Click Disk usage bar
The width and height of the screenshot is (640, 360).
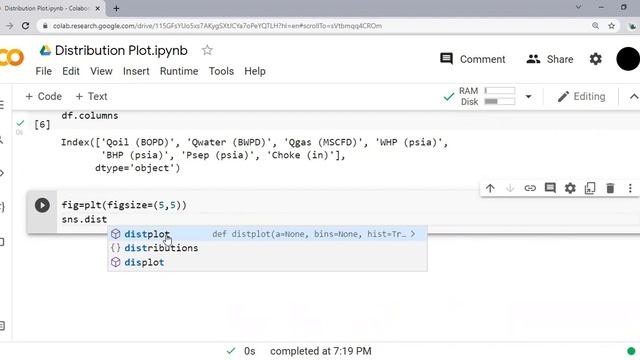point(500,101)
